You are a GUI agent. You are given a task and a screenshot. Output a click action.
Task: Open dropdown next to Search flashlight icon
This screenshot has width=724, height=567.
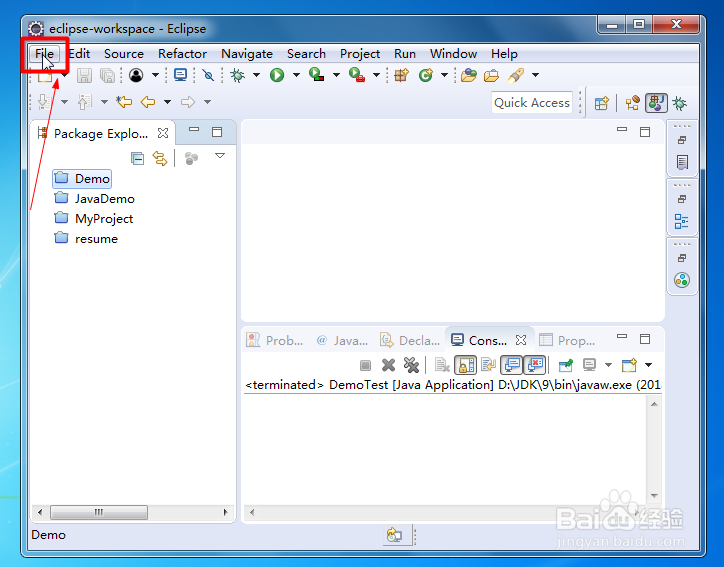point(535,75)
